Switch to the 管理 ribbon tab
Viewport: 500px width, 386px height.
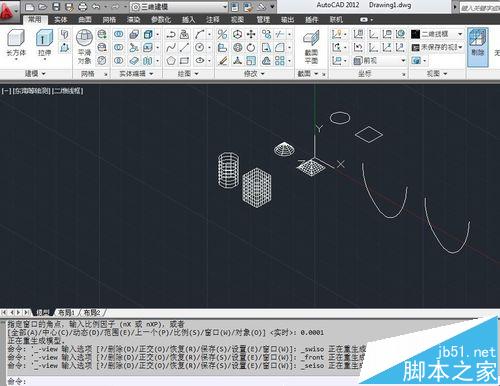[263, 20]
